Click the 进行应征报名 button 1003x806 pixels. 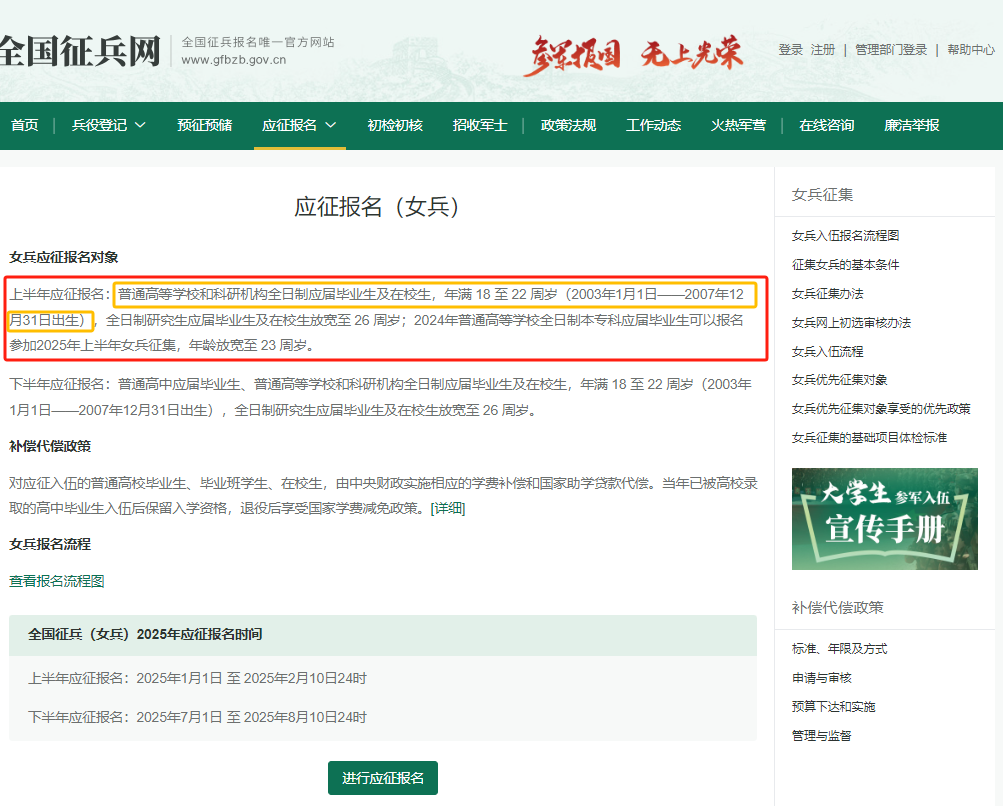382,778
